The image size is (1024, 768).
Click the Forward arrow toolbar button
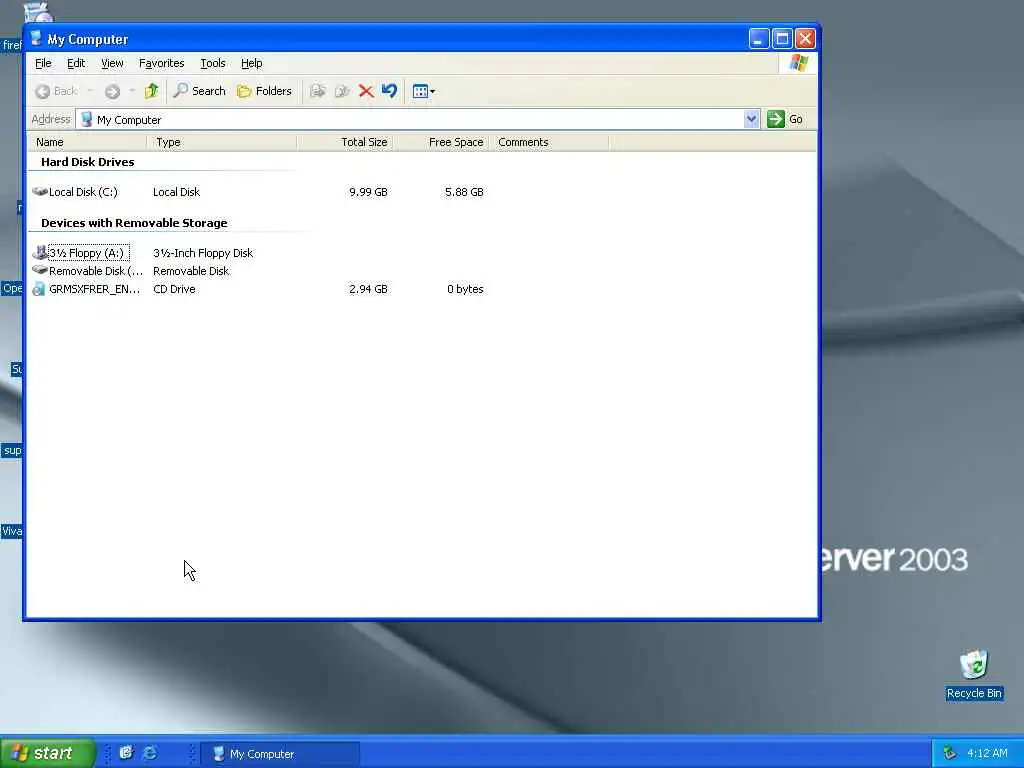point(112,91)
